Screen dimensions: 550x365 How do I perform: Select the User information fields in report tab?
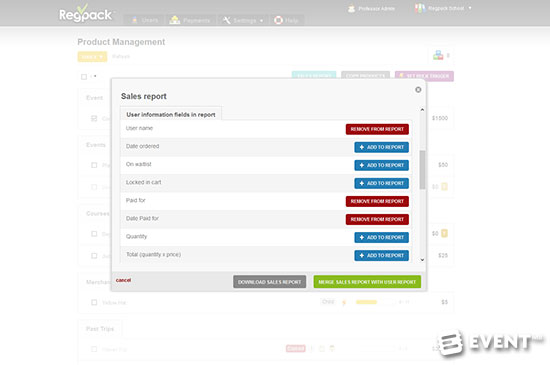tap(171, 114)
